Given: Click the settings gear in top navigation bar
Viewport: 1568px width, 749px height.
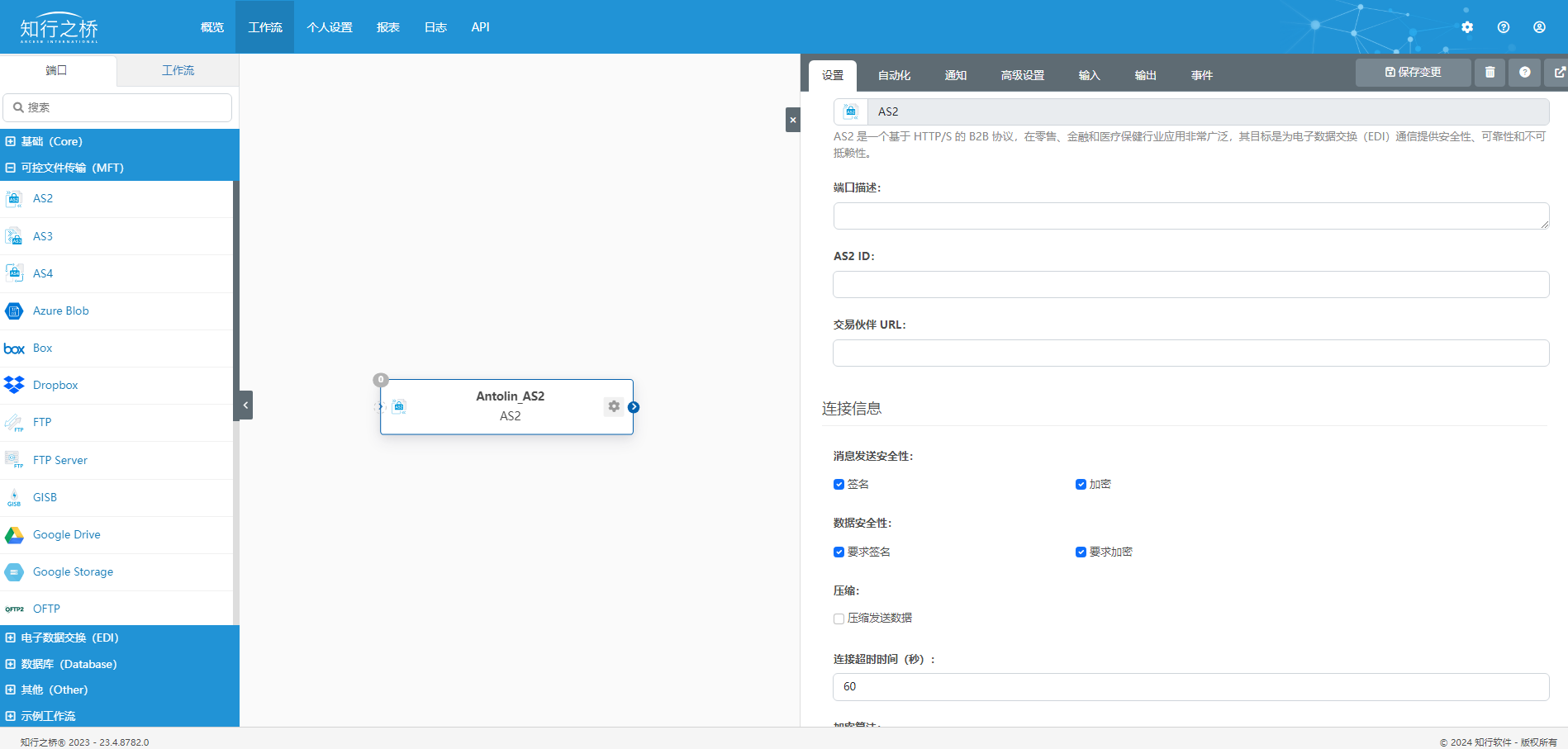Looking at the screenshot, I should coord(1467,27).
